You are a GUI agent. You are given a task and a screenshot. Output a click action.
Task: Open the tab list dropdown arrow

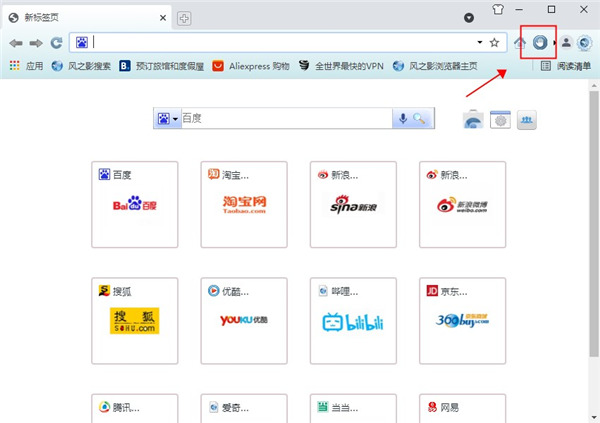[x=469, y=18]
